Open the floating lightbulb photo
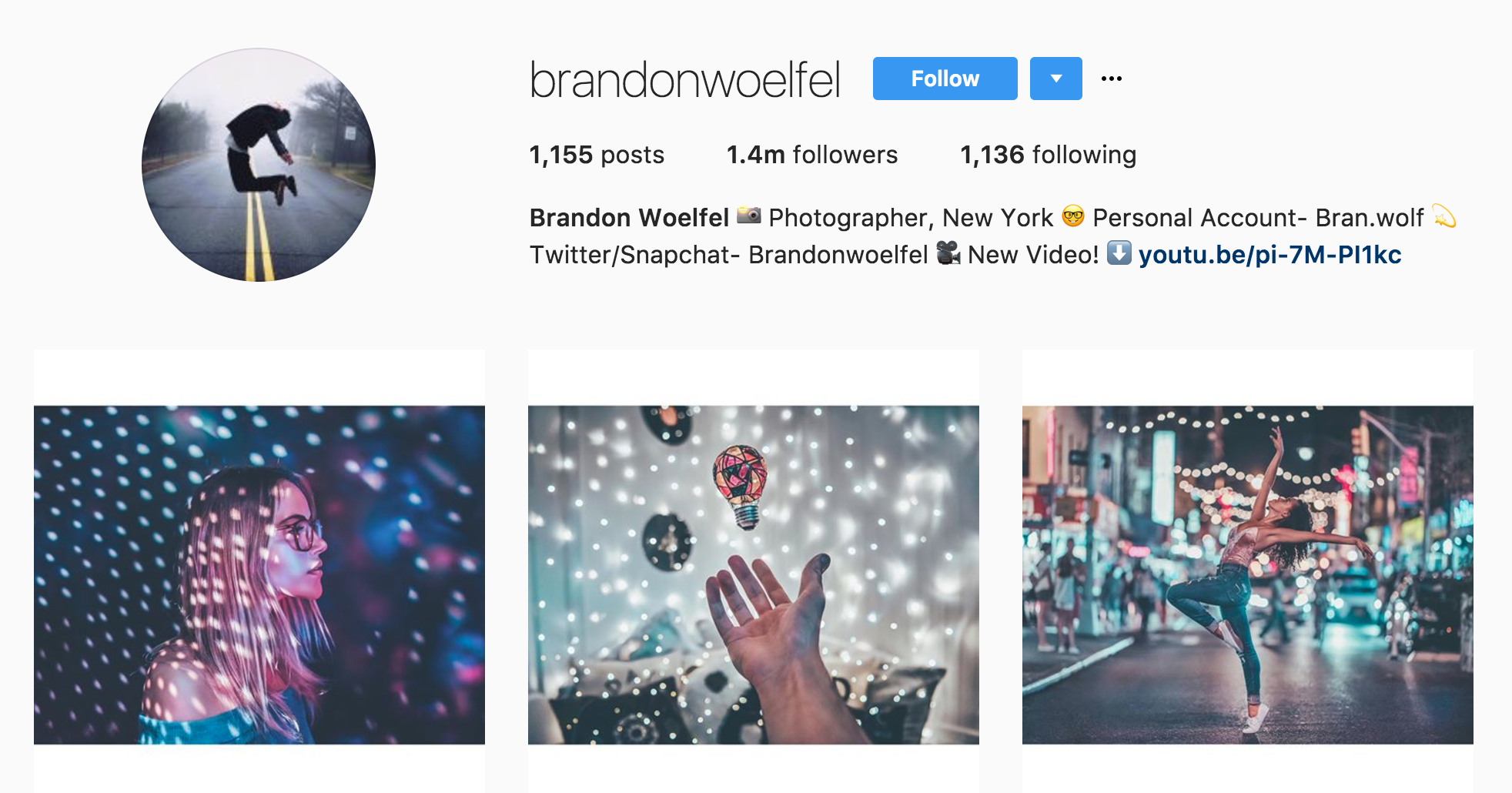Screen dimensions: 1512x793 click(754, 575)
